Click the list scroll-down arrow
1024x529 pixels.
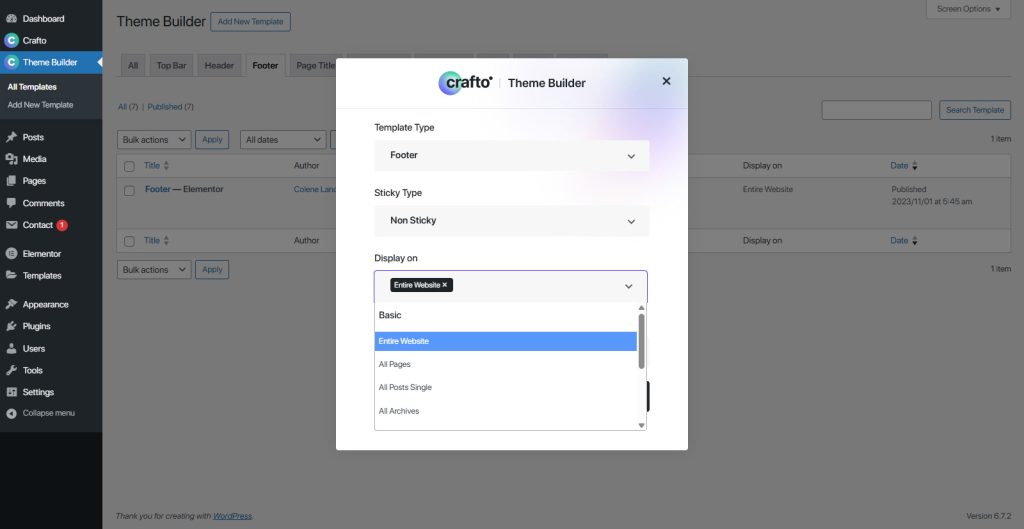[641, 425]
